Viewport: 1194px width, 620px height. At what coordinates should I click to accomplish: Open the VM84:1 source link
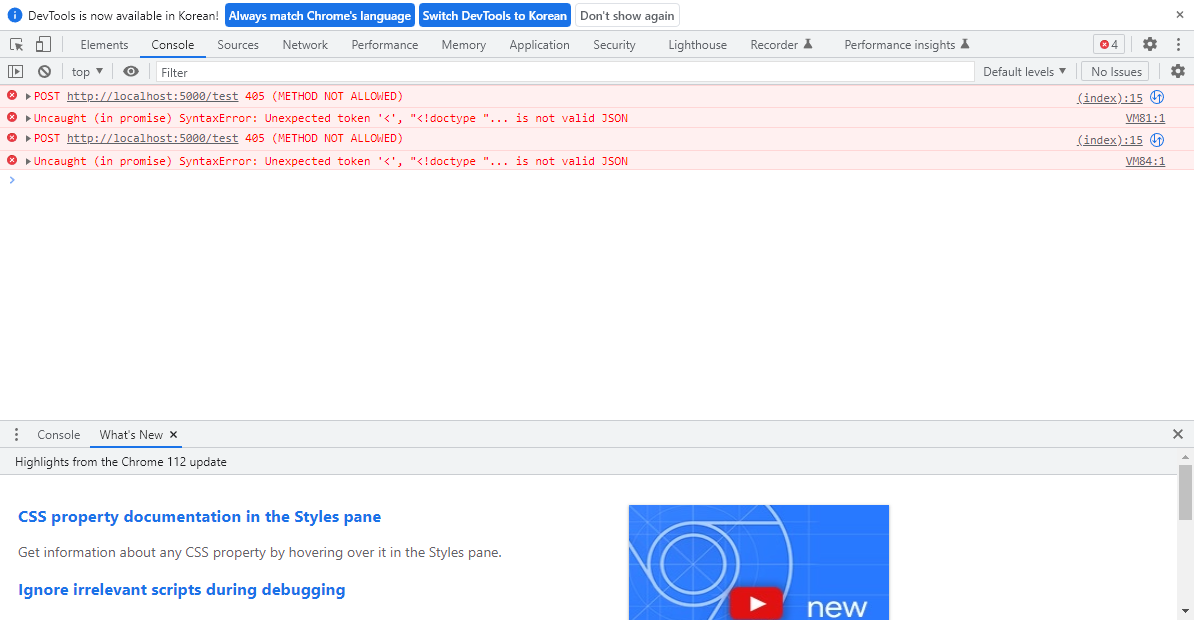tap(1145, 161)
